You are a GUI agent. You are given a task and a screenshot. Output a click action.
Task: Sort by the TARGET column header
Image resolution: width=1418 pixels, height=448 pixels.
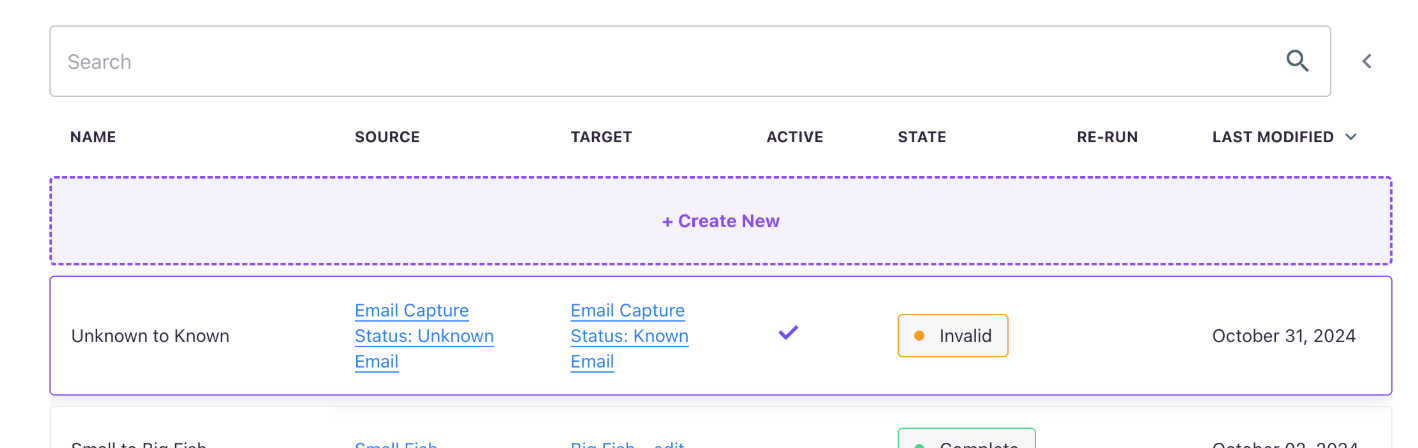[601, 137]
